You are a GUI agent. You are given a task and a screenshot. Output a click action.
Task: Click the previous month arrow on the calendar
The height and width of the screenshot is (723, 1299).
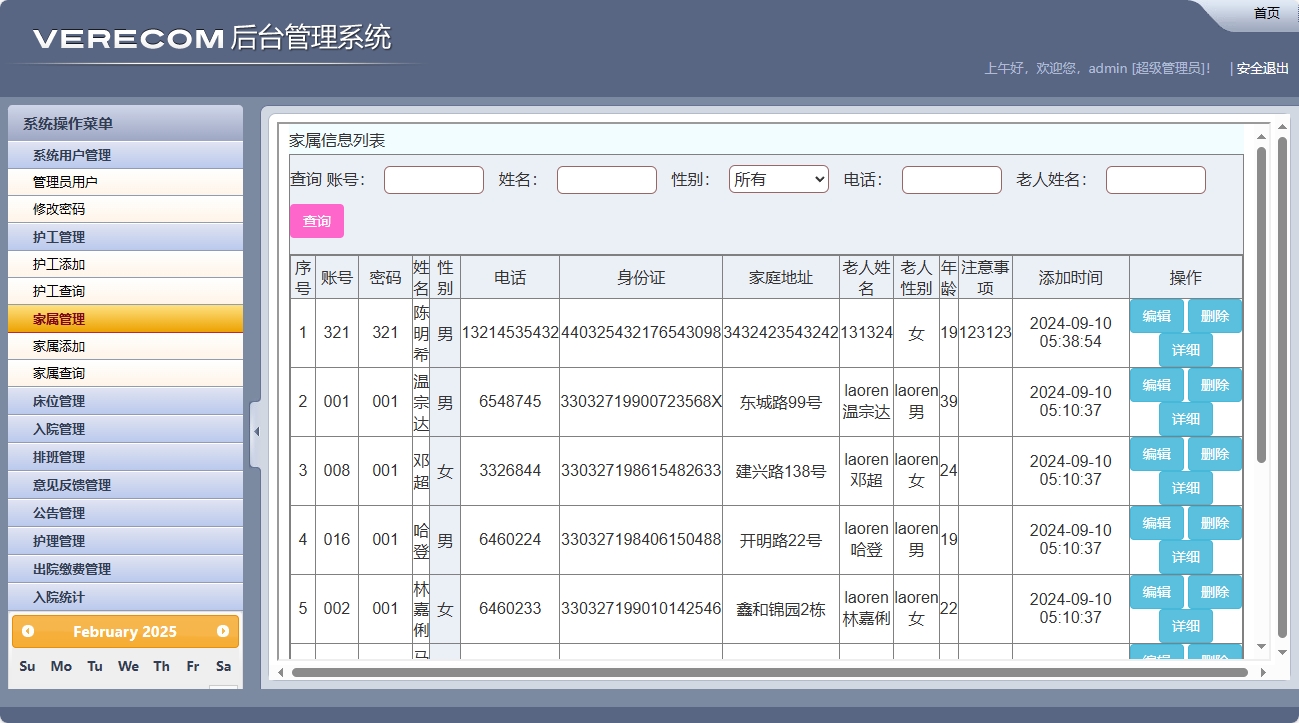[25, 631]
